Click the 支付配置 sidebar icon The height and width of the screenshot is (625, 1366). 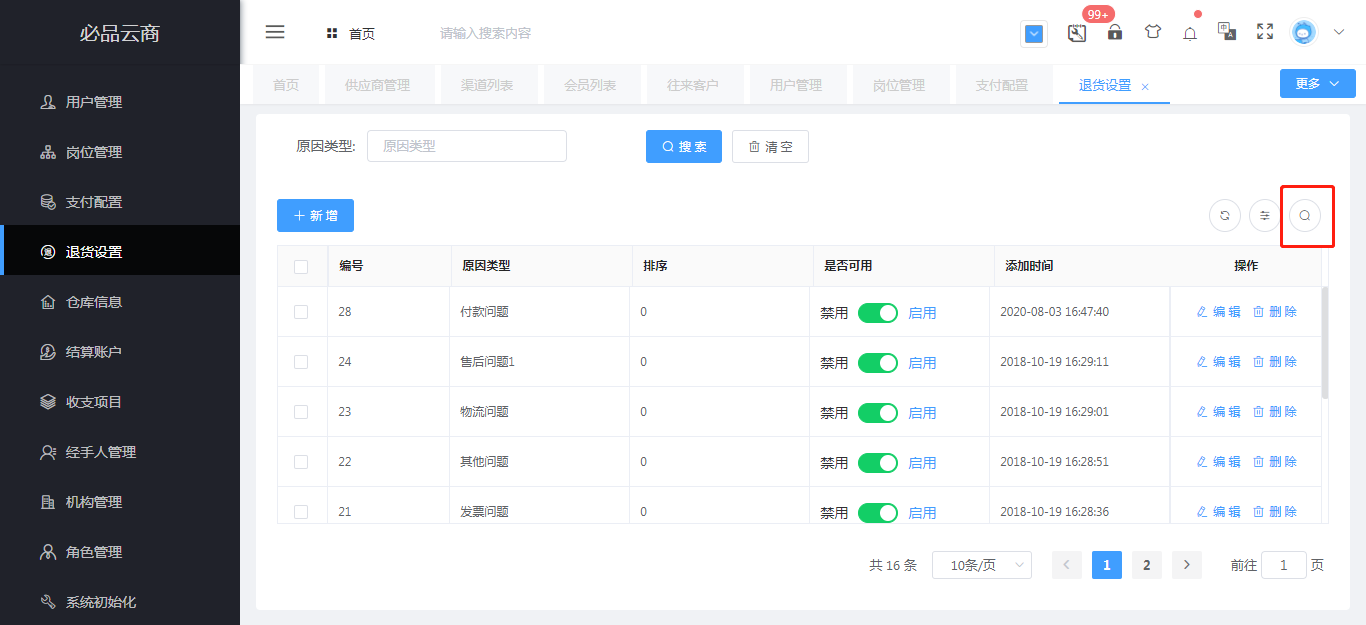coord(47,202)
